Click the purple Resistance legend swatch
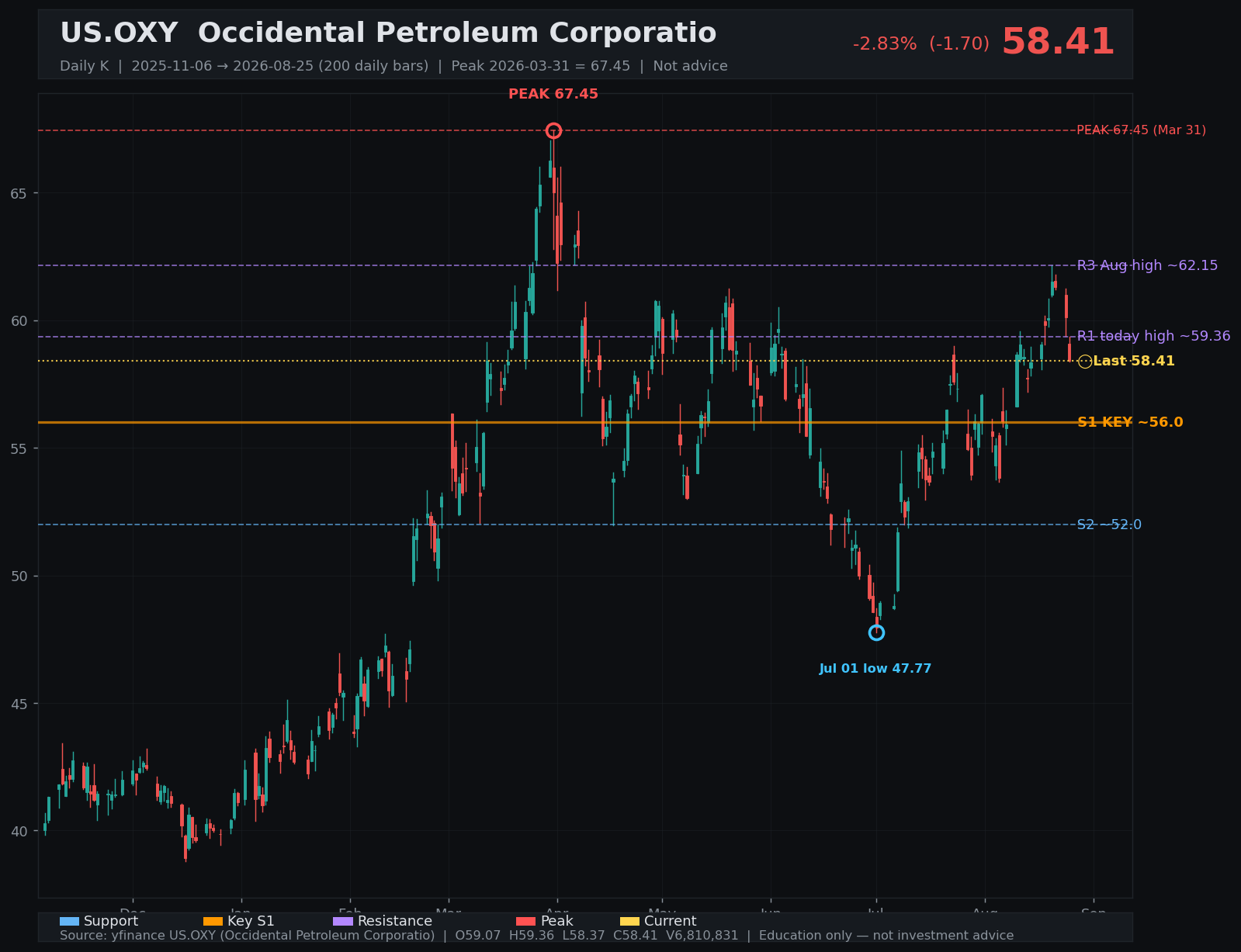The height and width of the screenshot is (952, 1241). 343,922
